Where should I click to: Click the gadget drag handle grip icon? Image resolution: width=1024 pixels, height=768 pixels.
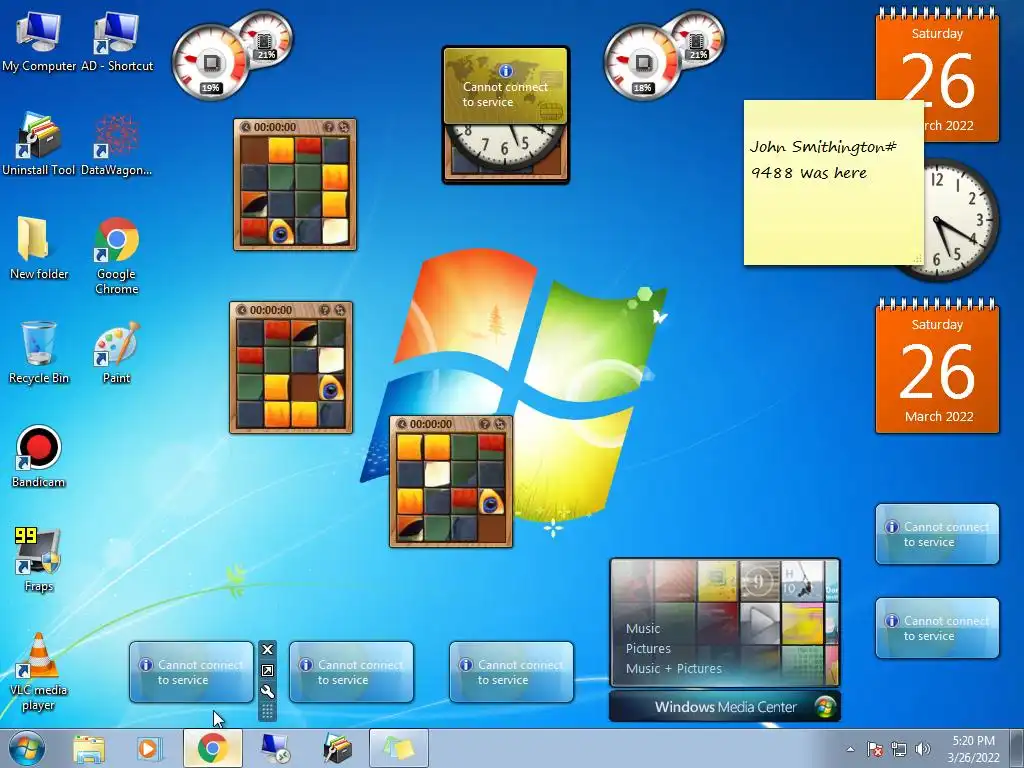click(x=267, y=711)
